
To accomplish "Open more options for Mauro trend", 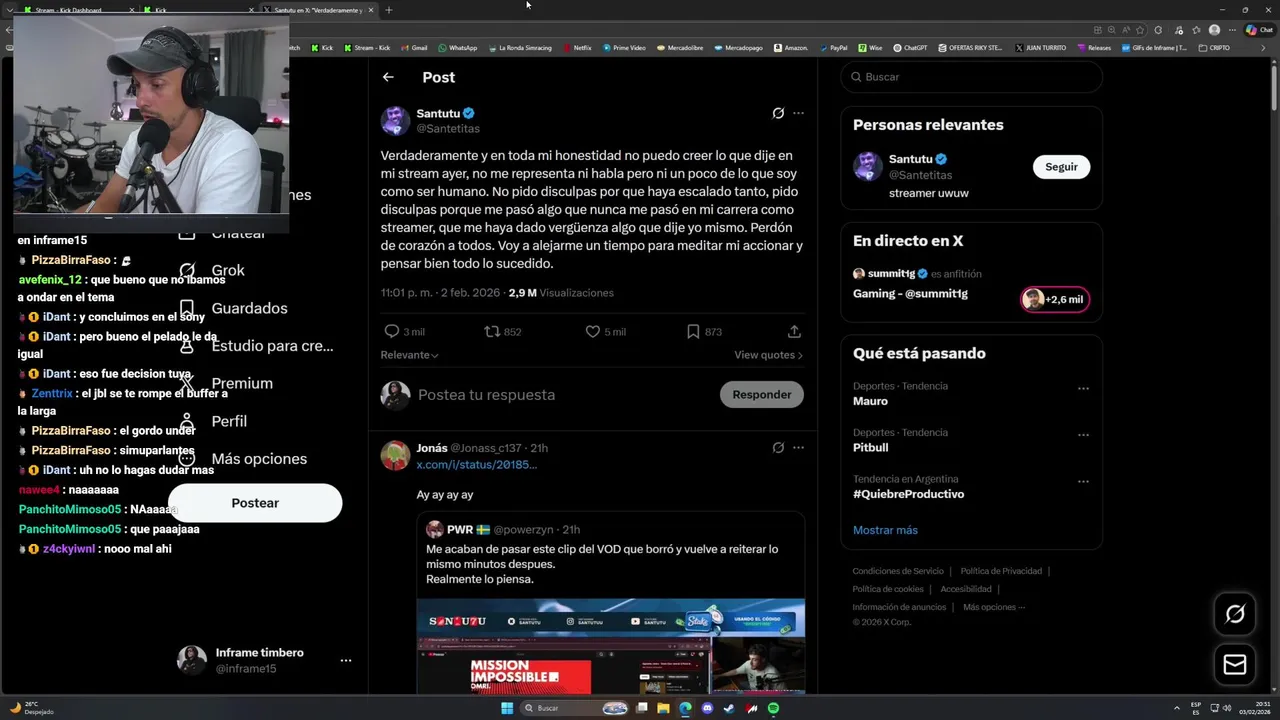I will pos(1083,389).
